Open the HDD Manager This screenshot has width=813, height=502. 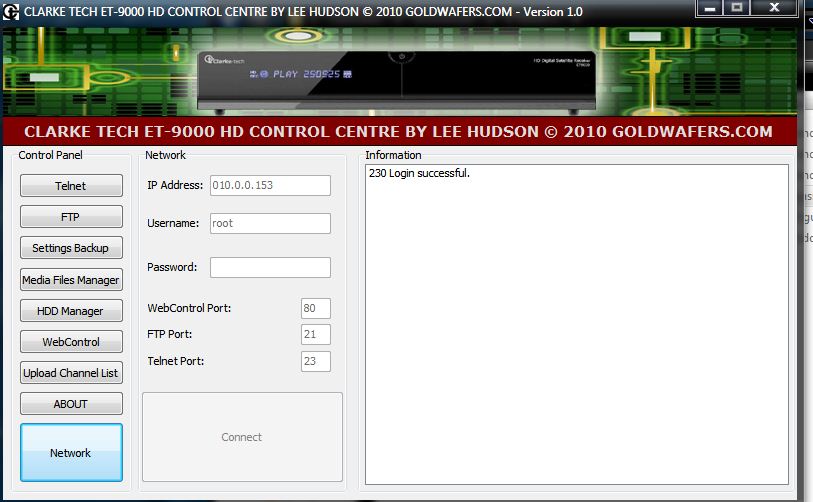(71, 311)
